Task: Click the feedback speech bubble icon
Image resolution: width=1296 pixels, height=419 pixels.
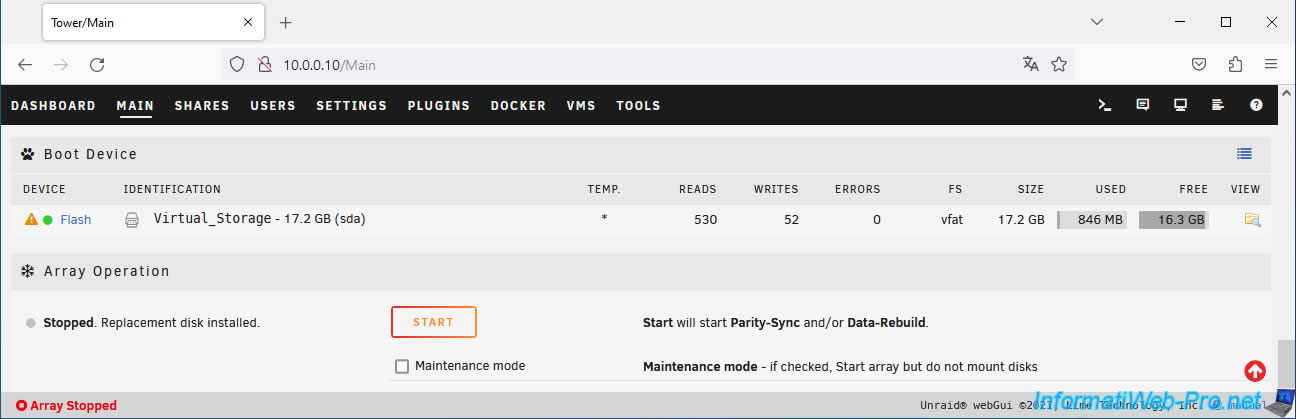Action: tap(1143, 105)
